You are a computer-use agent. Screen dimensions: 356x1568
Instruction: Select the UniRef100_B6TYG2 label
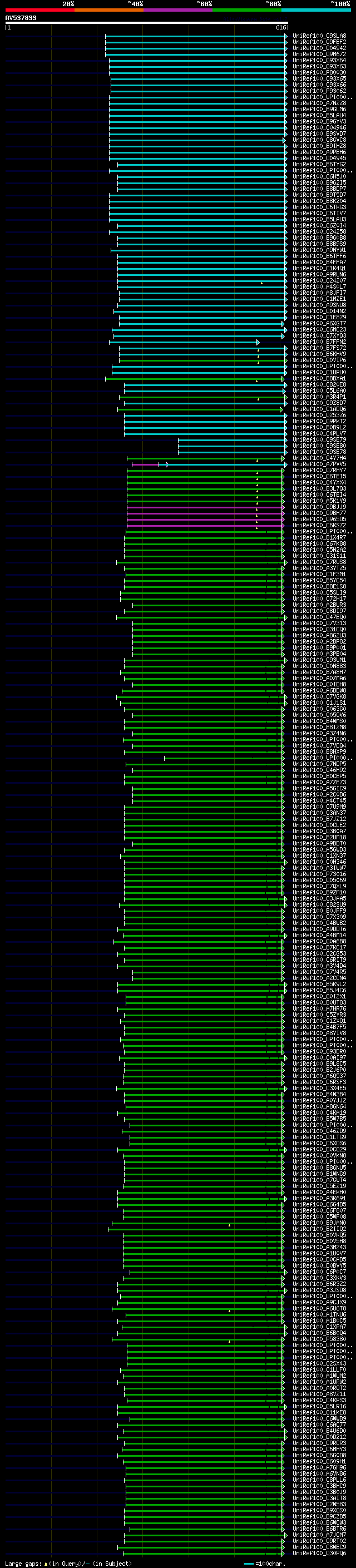click(319, 164)
